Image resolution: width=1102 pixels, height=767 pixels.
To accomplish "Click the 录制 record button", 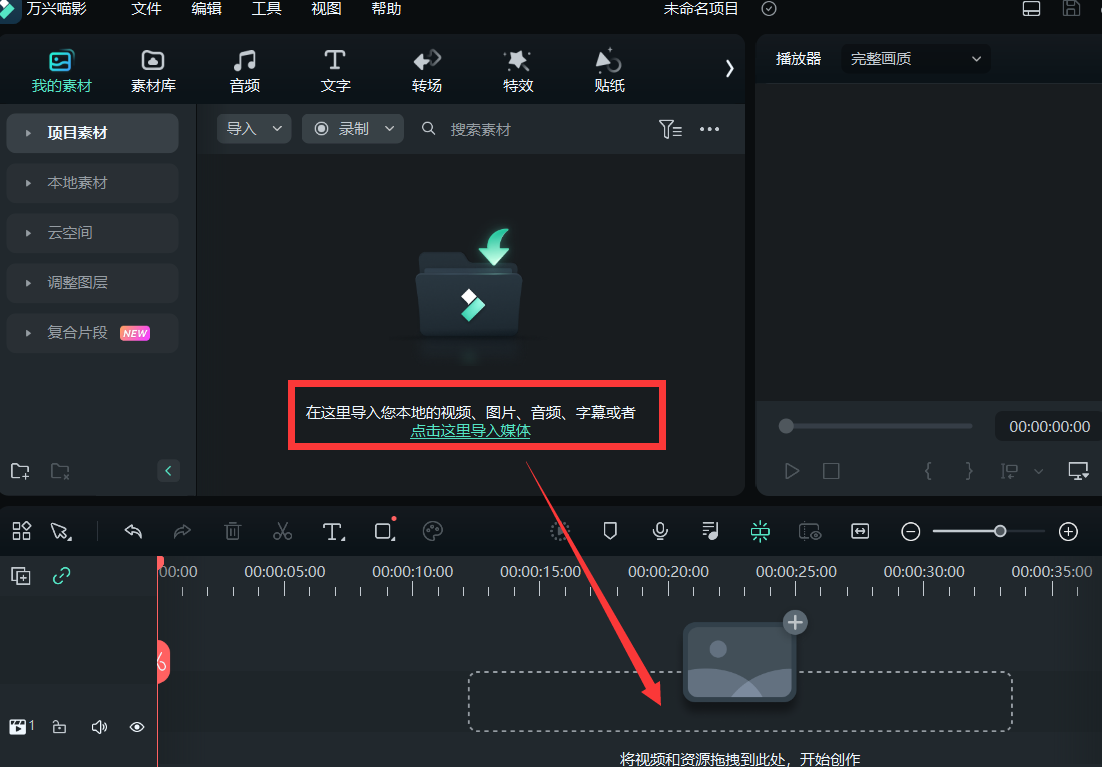I will 352,129.
